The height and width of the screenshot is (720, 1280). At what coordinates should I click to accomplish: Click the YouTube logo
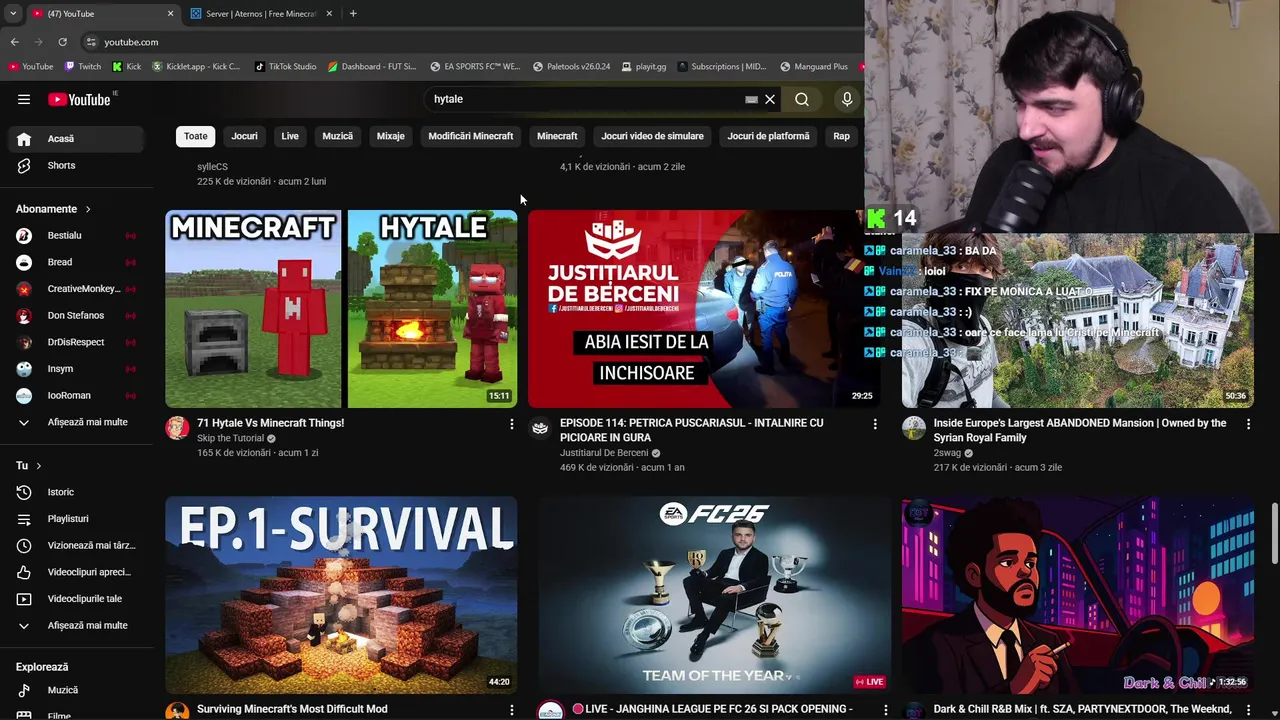[x=80, y=99]
